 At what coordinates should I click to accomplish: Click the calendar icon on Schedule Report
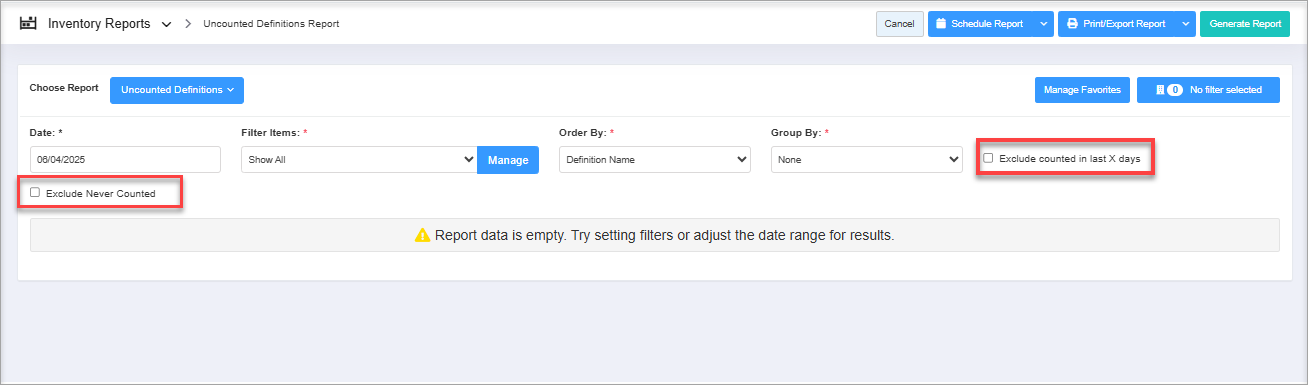[941, 24]
